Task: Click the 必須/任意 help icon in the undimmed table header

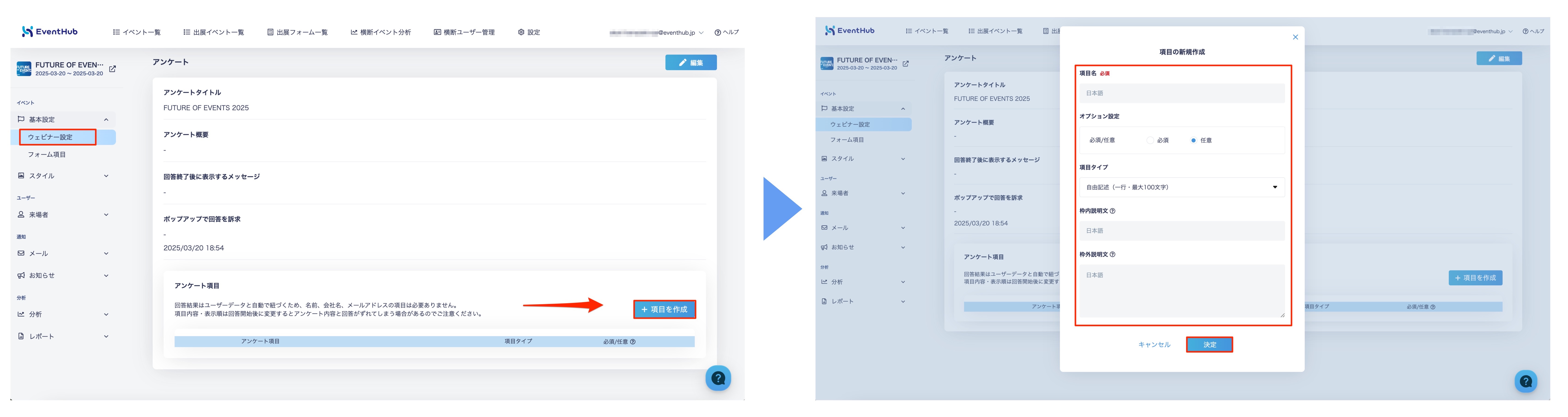Action: coord(633,342)
